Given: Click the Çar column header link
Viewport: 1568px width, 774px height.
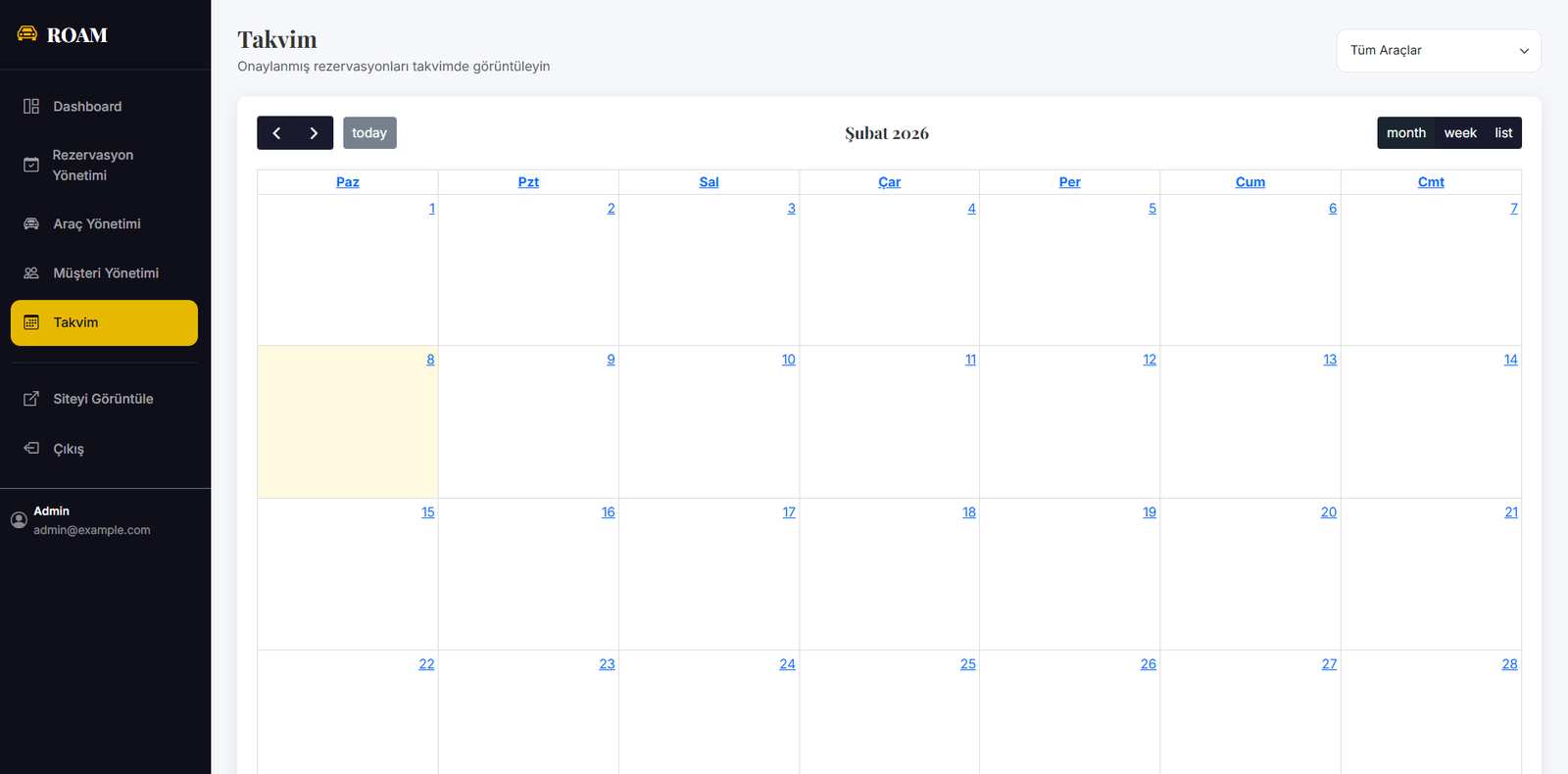Looking at the screenshot, I should pyautogui.click(x=889, y=182).
